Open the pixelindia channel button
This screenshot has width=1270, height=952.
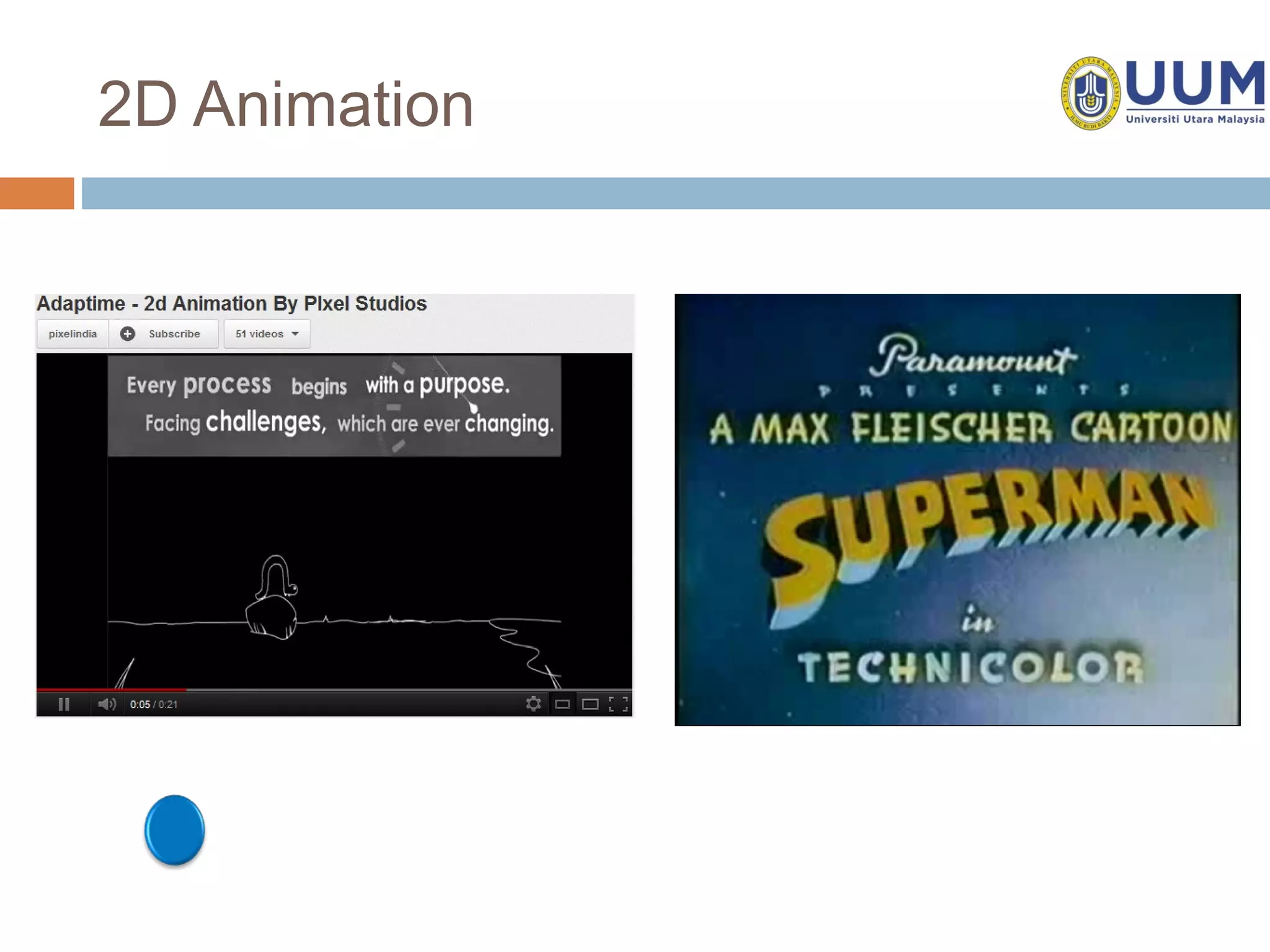(73, 334)
